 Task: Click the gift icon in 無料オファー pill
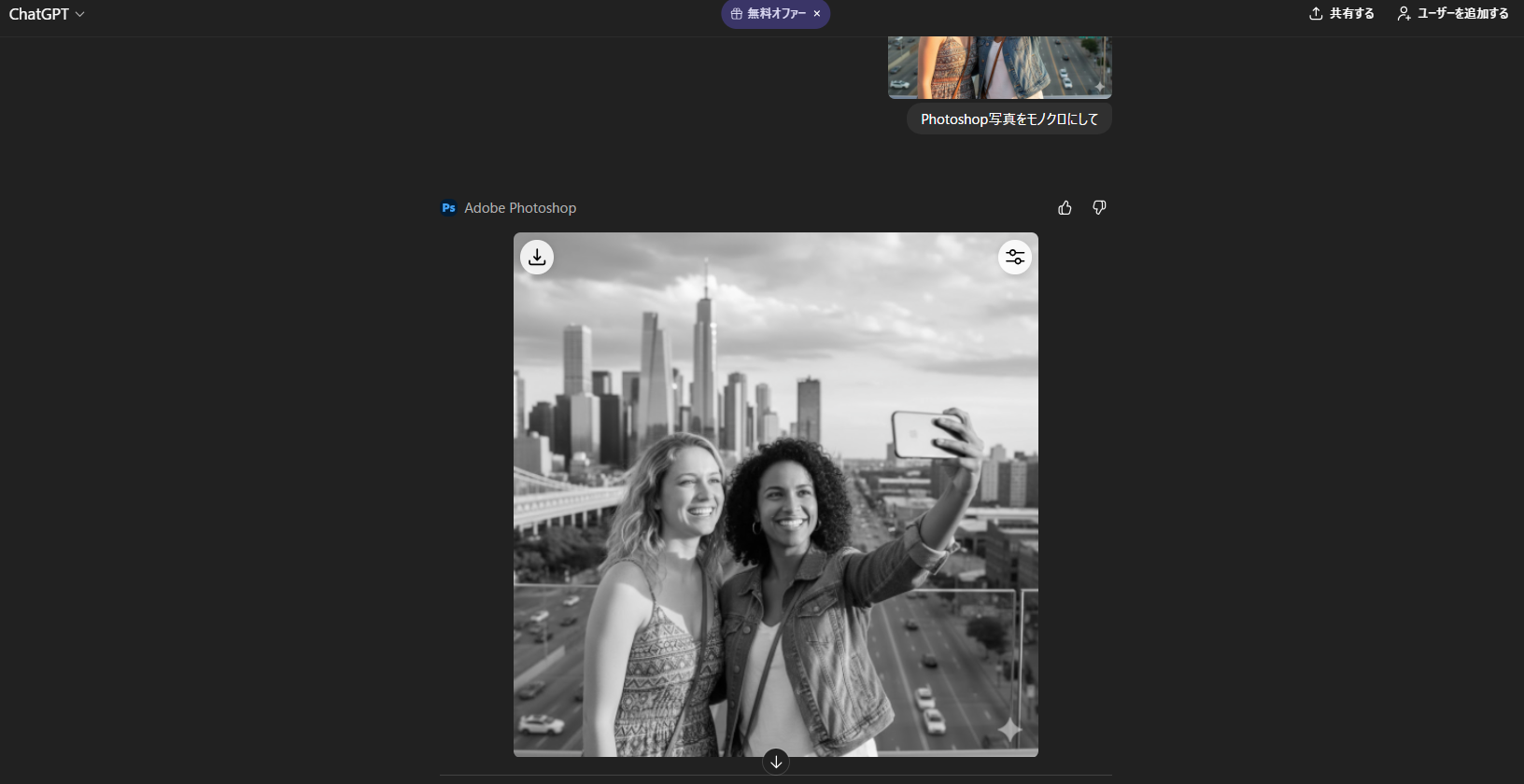pos(737,14)
